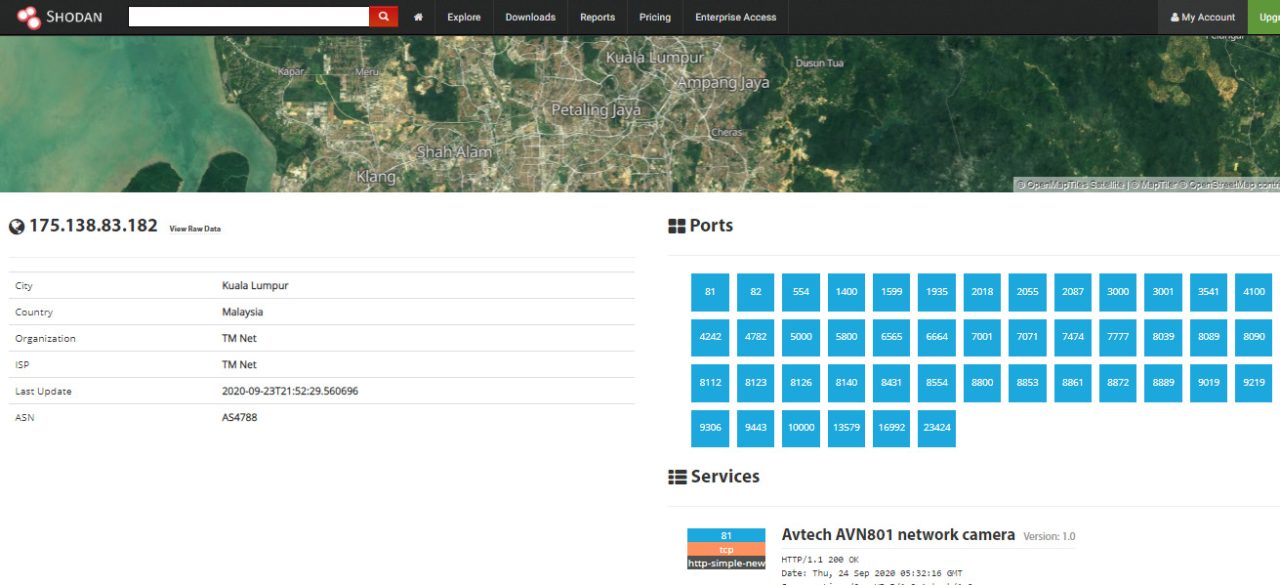Jump to port 2055 service
Viewport: 1280px width, 585px height.
tap(1028, 292)
